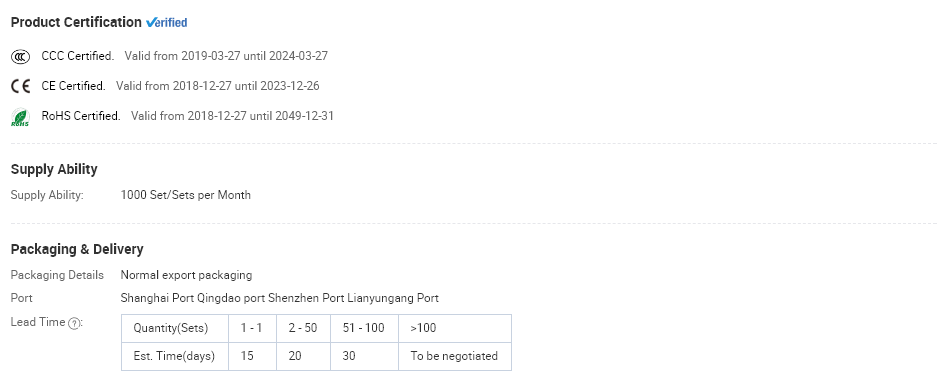950x389 pixels.
Task: Click the 51 - 100 quantity cell
Action: click(364, 328)
